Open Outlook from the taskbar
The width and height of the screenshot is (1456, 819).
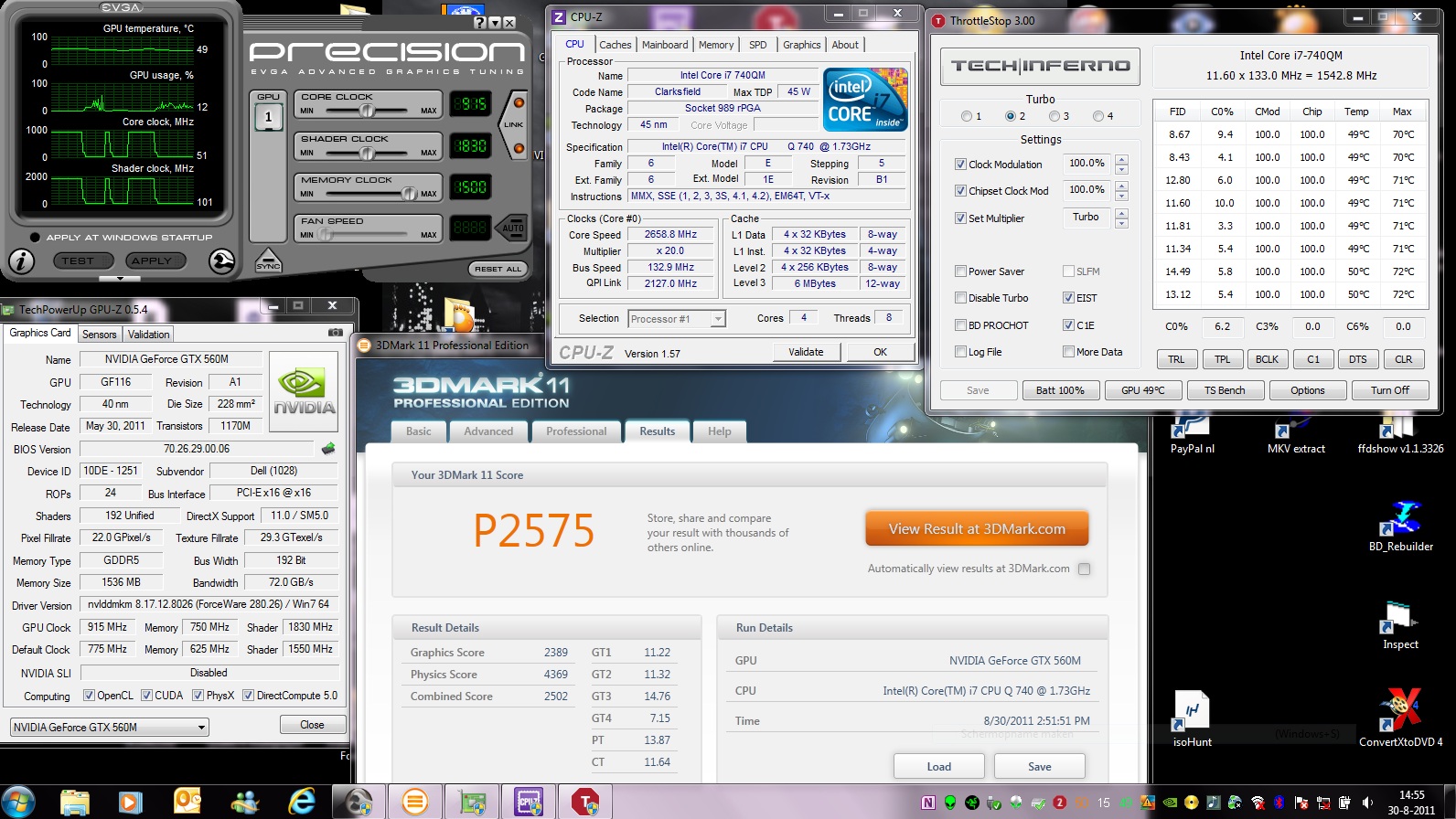point(187,803)
